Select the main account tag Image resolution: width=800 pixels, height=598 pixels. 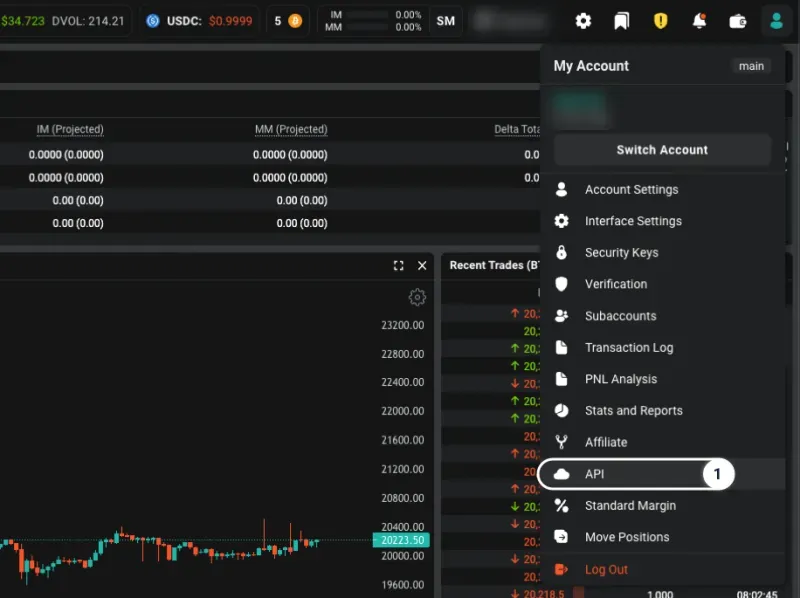pos(751,66)
